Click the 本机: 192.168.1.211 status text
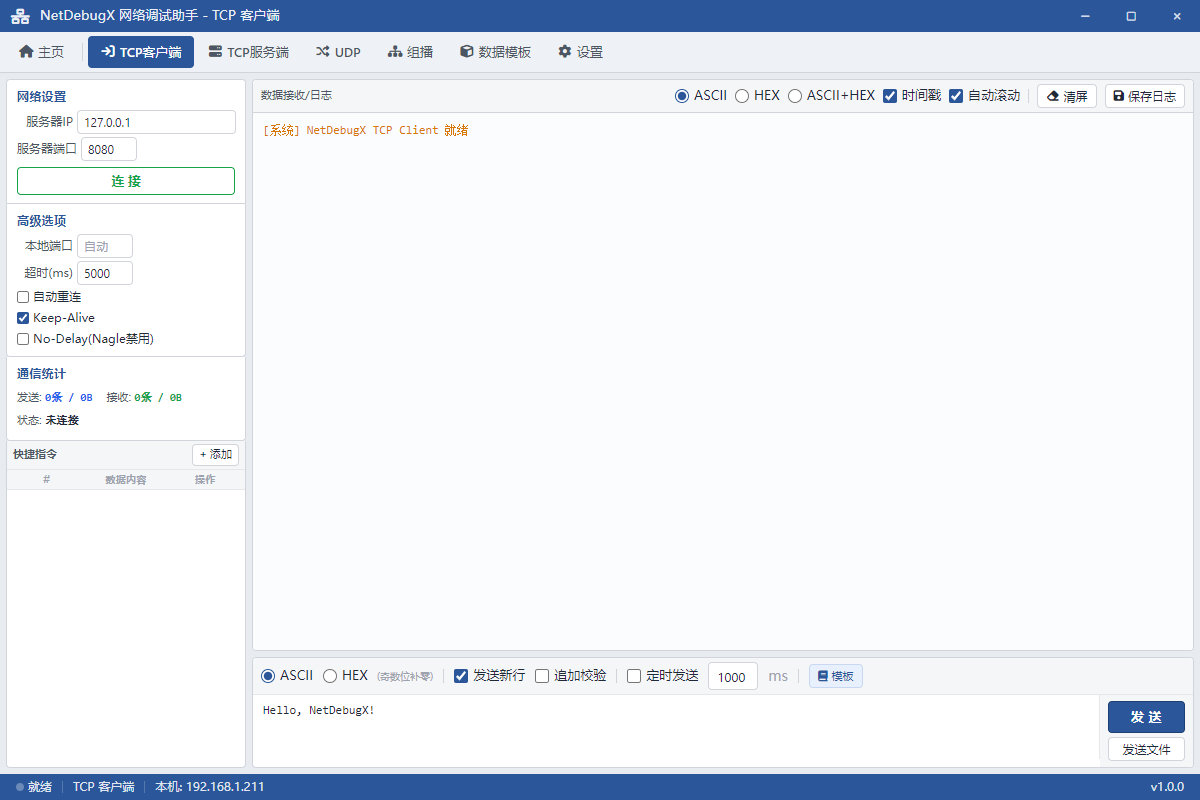This screenshot has width=1200, height=800. pyautogui.click(x=210, y=787)
